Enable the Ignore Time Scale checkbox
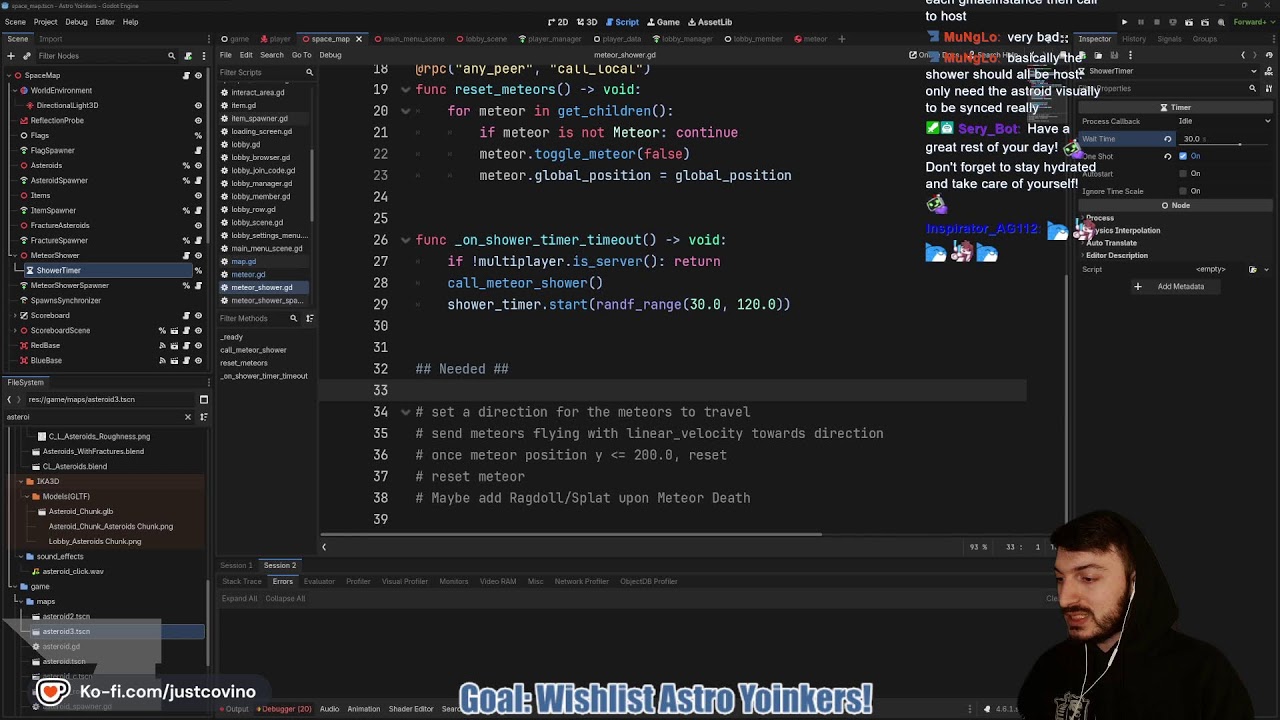 (x=1183, y=191)
